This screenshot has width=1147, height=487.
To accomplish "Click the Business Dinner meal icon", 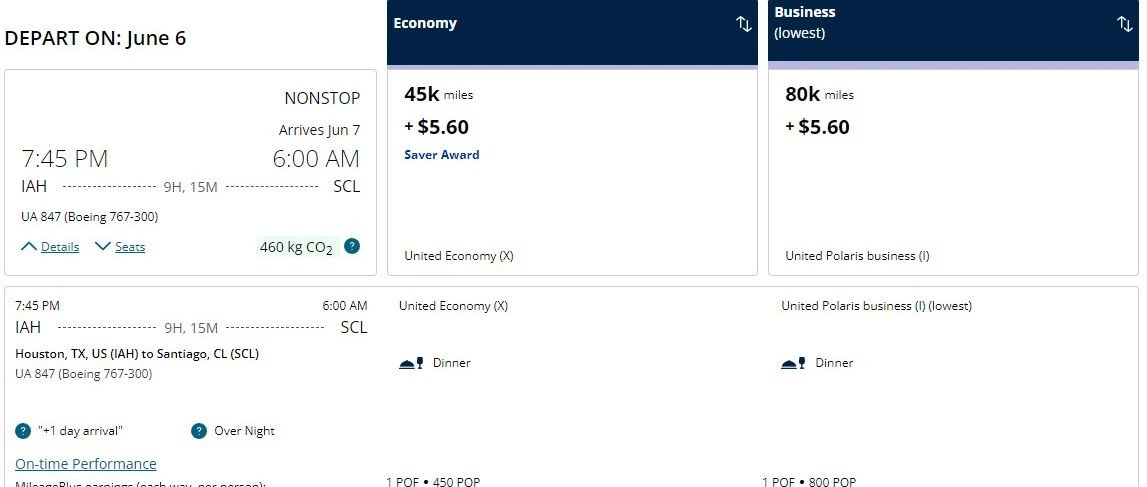I will [793, 363].
